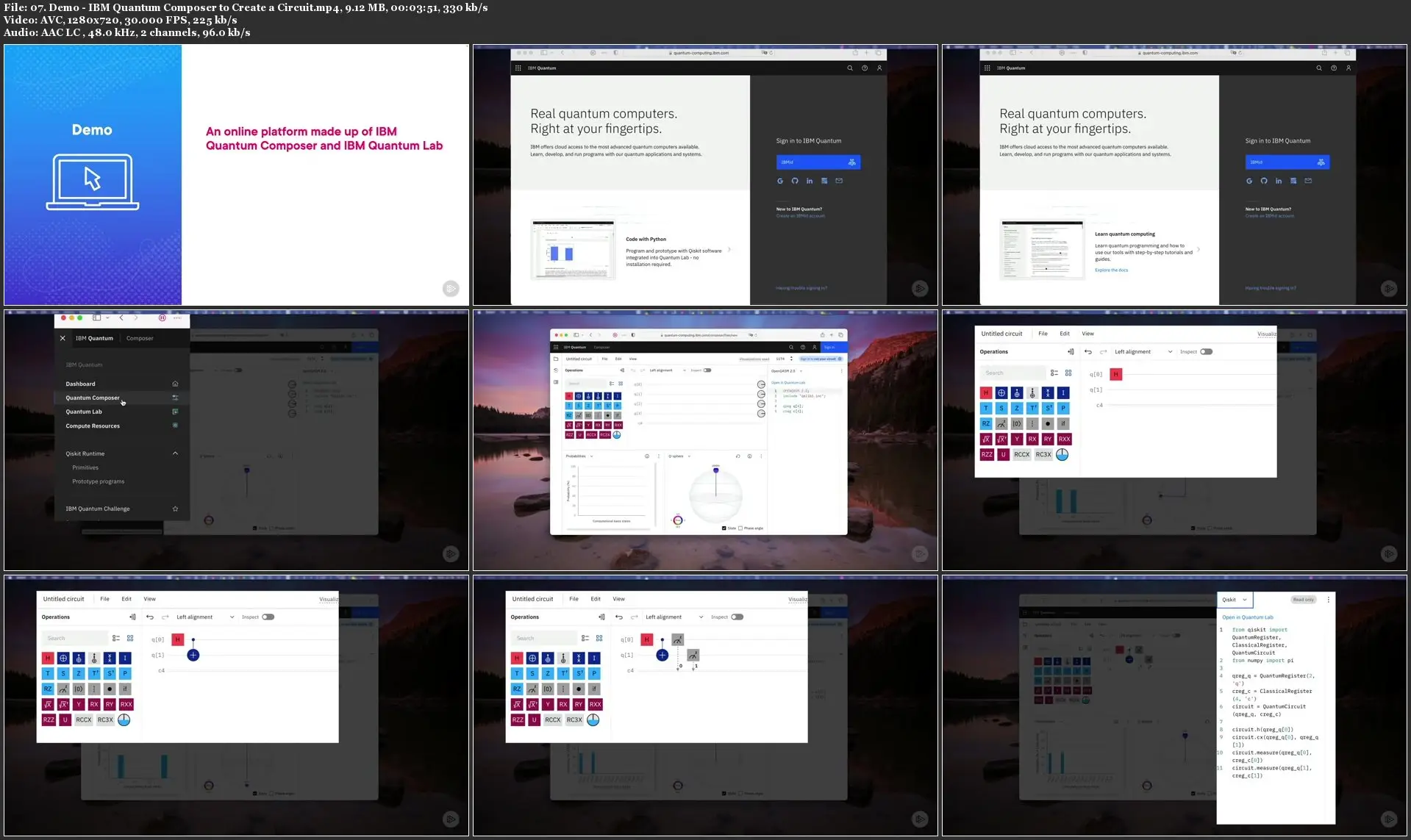Collapse Qiskit Runtime section in sidebar menu frame

[x=175, y=453]
